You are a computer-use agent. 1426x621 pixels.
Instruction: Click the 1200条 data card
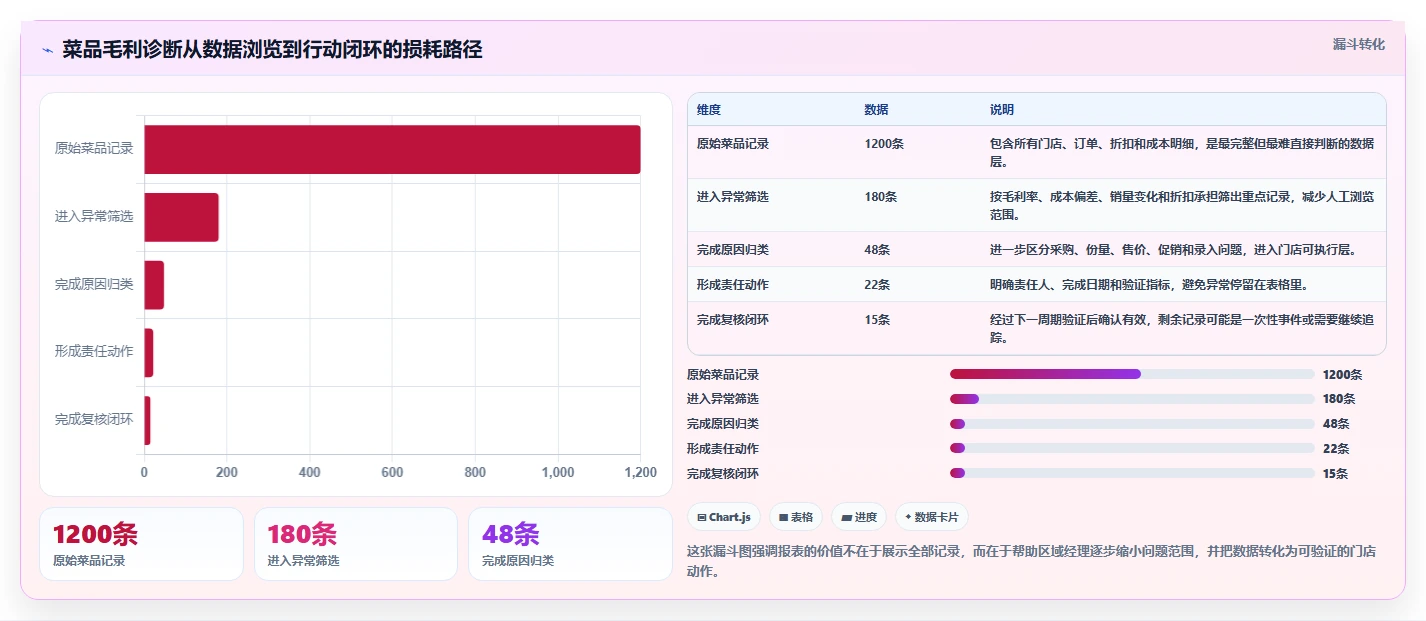[141, 544]
